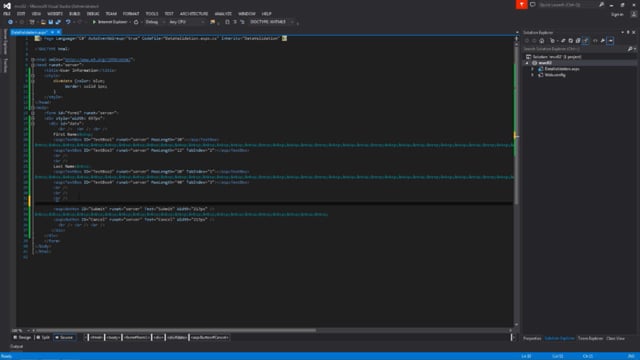Focus the Search Solution Explorer field

575,49
